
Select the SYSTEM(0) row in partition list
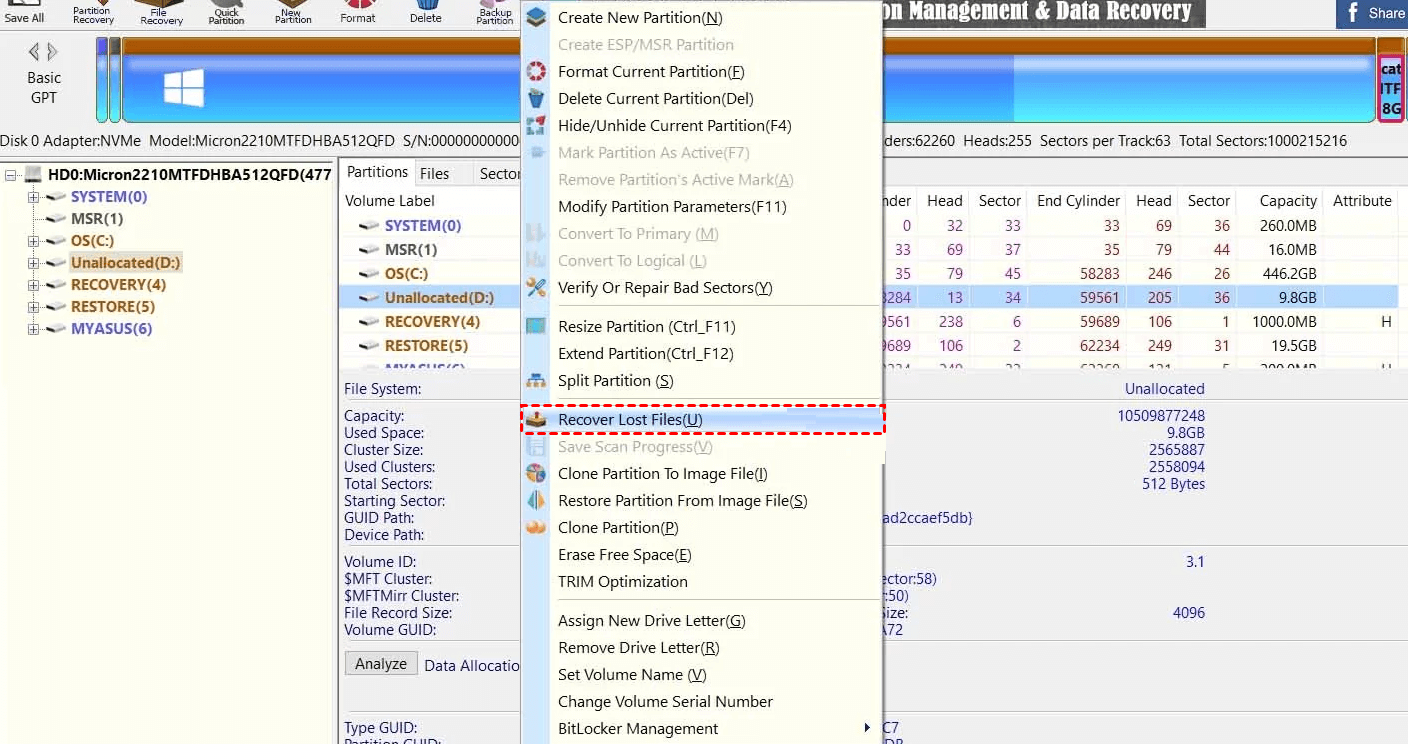point(423,226)
